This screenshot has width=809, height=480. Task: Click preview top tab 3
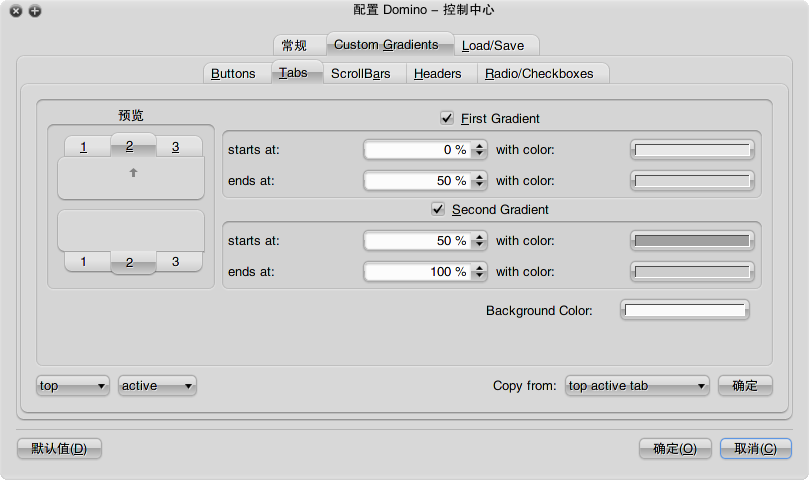pos(179,147)
